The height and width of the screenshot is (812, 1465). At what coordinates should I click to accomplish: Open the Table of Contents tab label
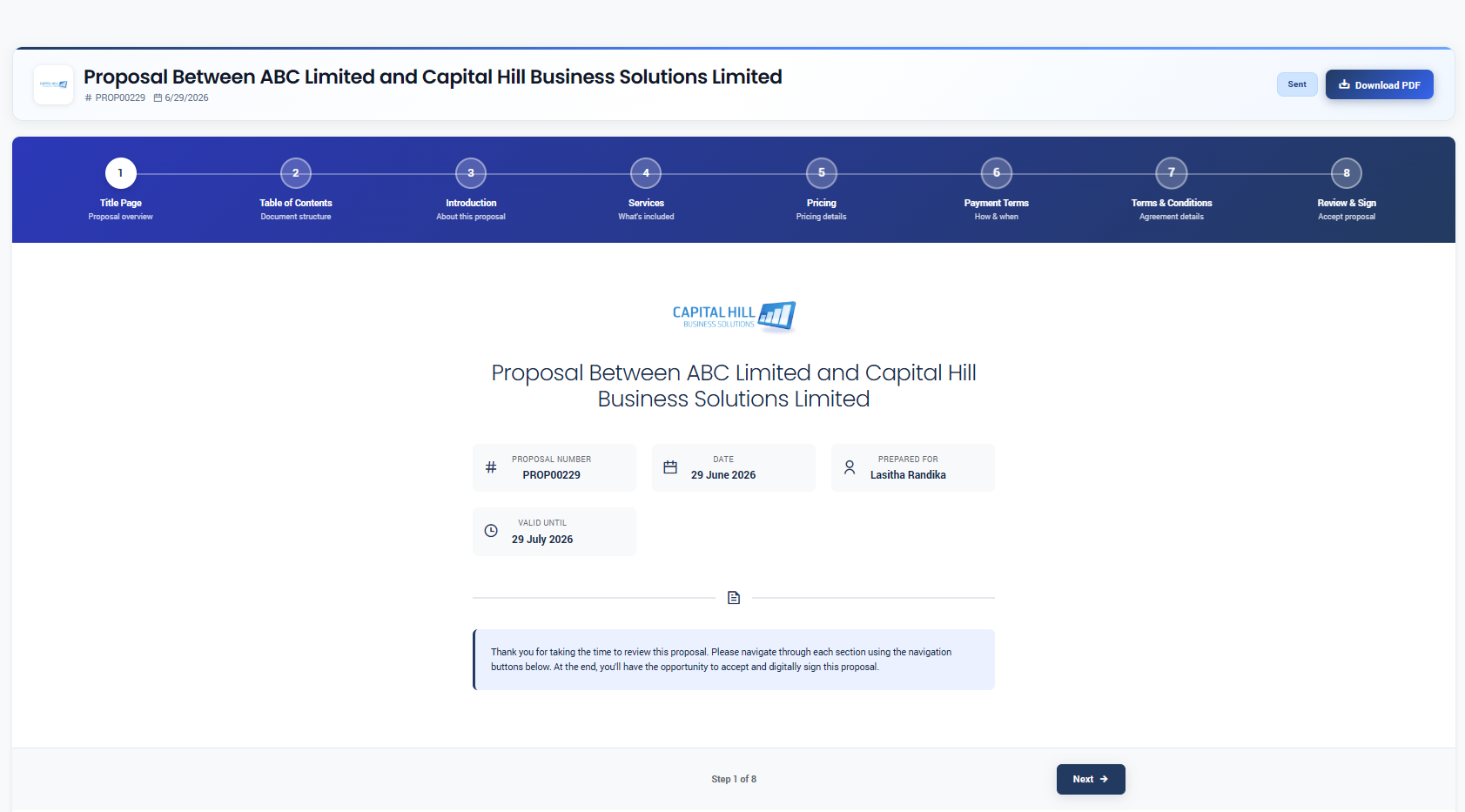tap(296, 203)
